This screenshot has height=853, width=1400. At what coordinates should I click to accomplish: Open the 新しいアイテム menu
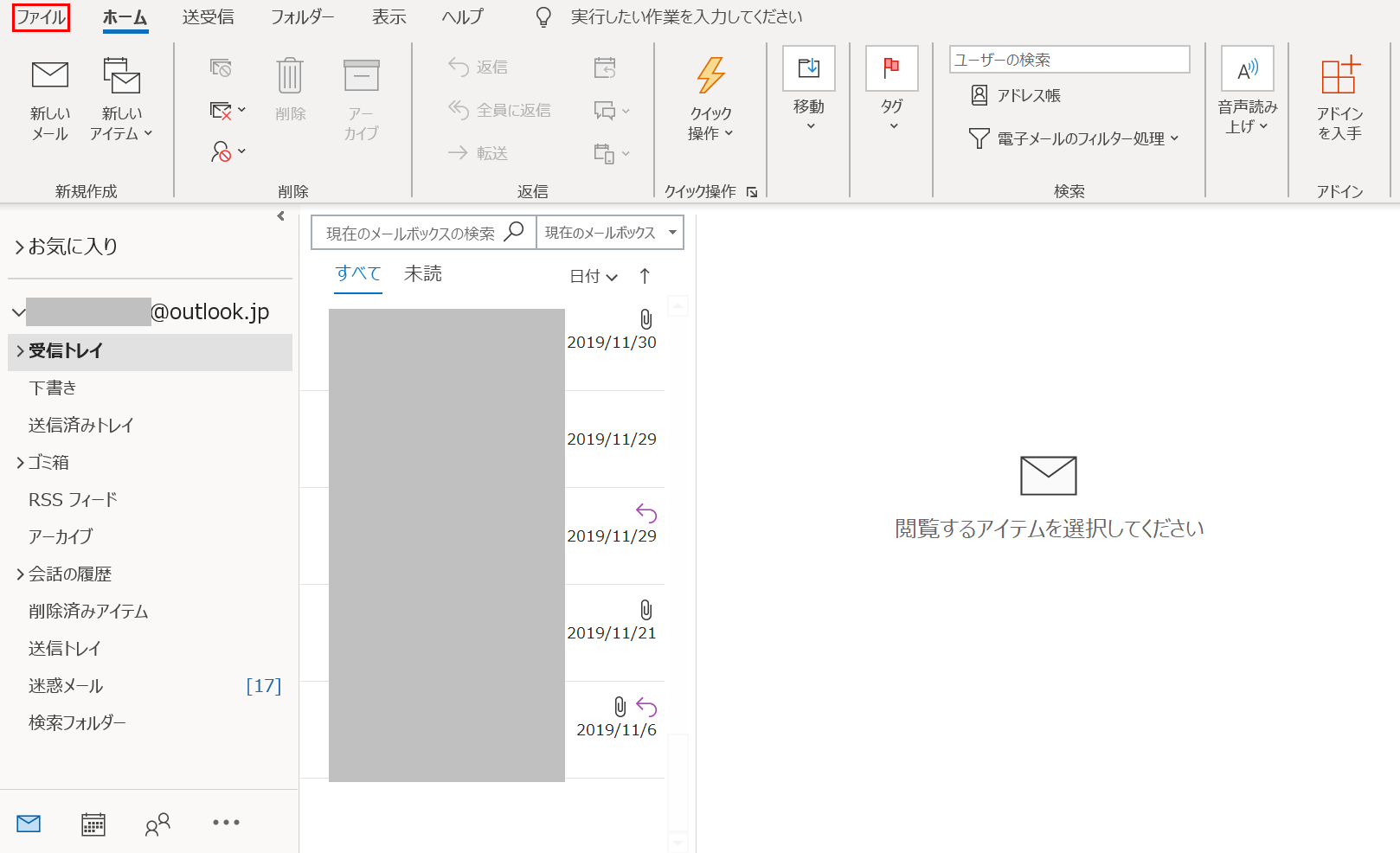121,99
